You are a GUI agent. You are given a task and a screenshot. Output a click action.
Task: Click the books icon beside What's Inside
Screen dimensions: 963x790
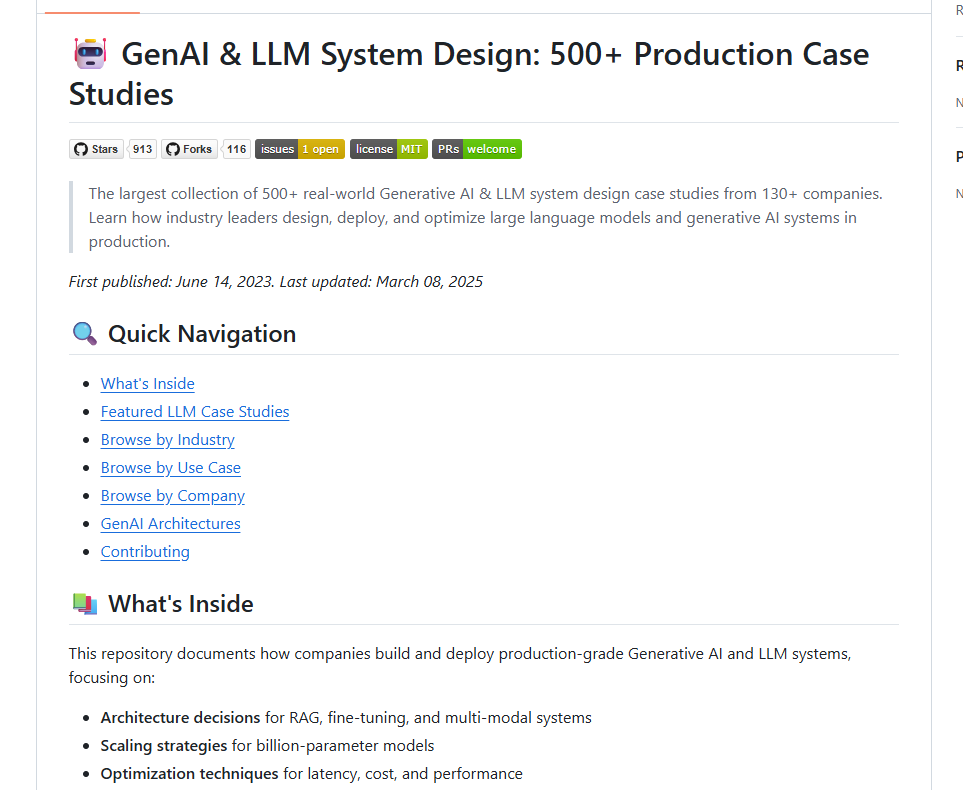pos(85,604)
